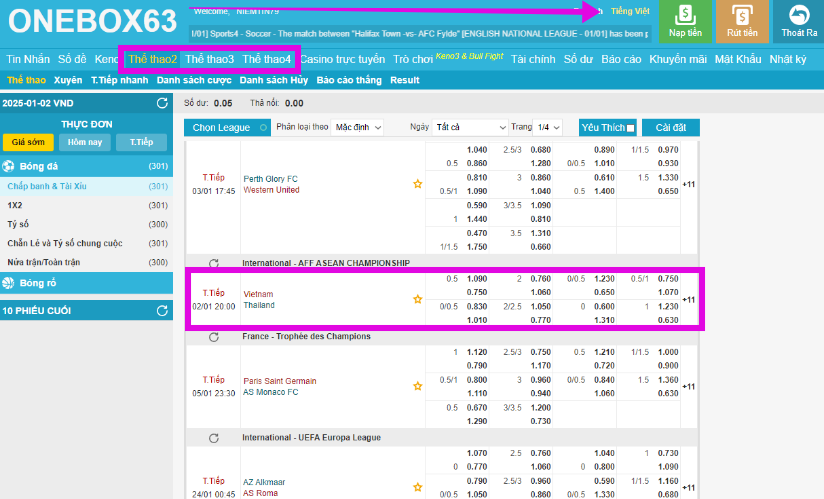Favorite the Vietnam vs Thailand match star
824x499 pixels.
pos(418,299)
